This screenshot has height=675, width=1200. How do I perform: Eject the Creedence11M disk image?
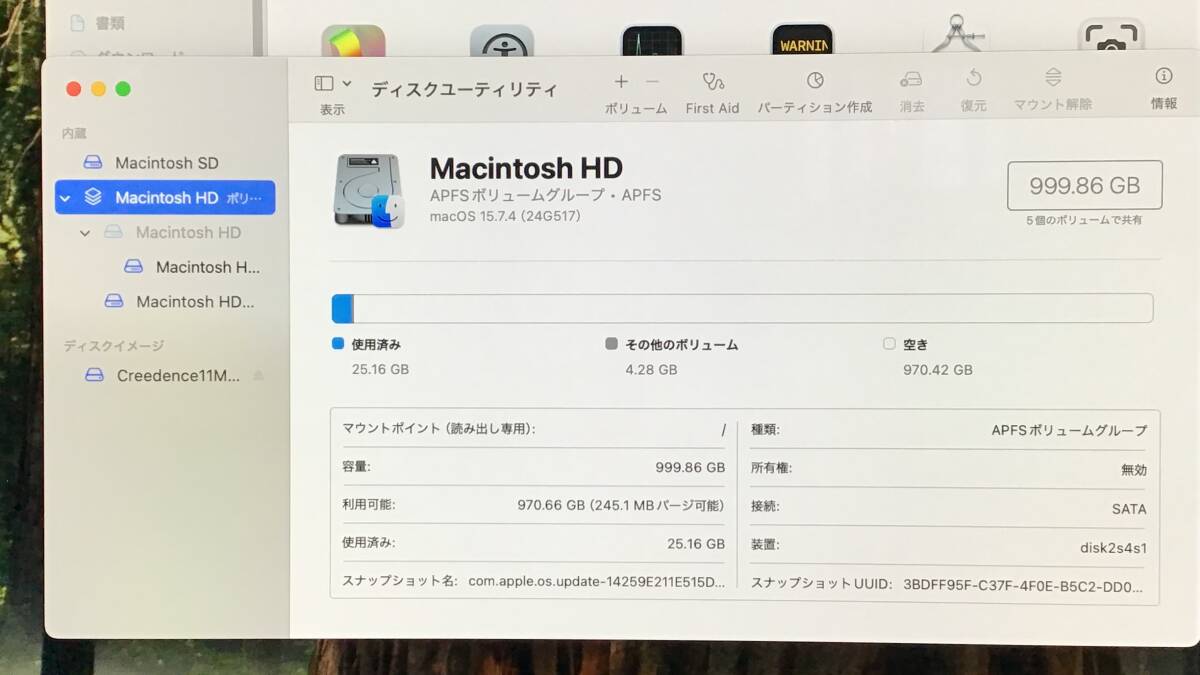pos(258,376)
